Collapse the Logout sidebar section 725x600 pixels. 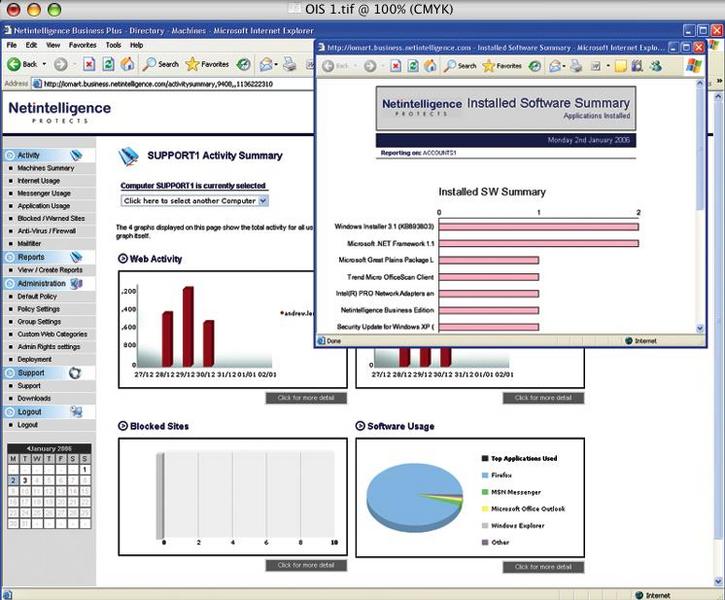click(10, 412)
